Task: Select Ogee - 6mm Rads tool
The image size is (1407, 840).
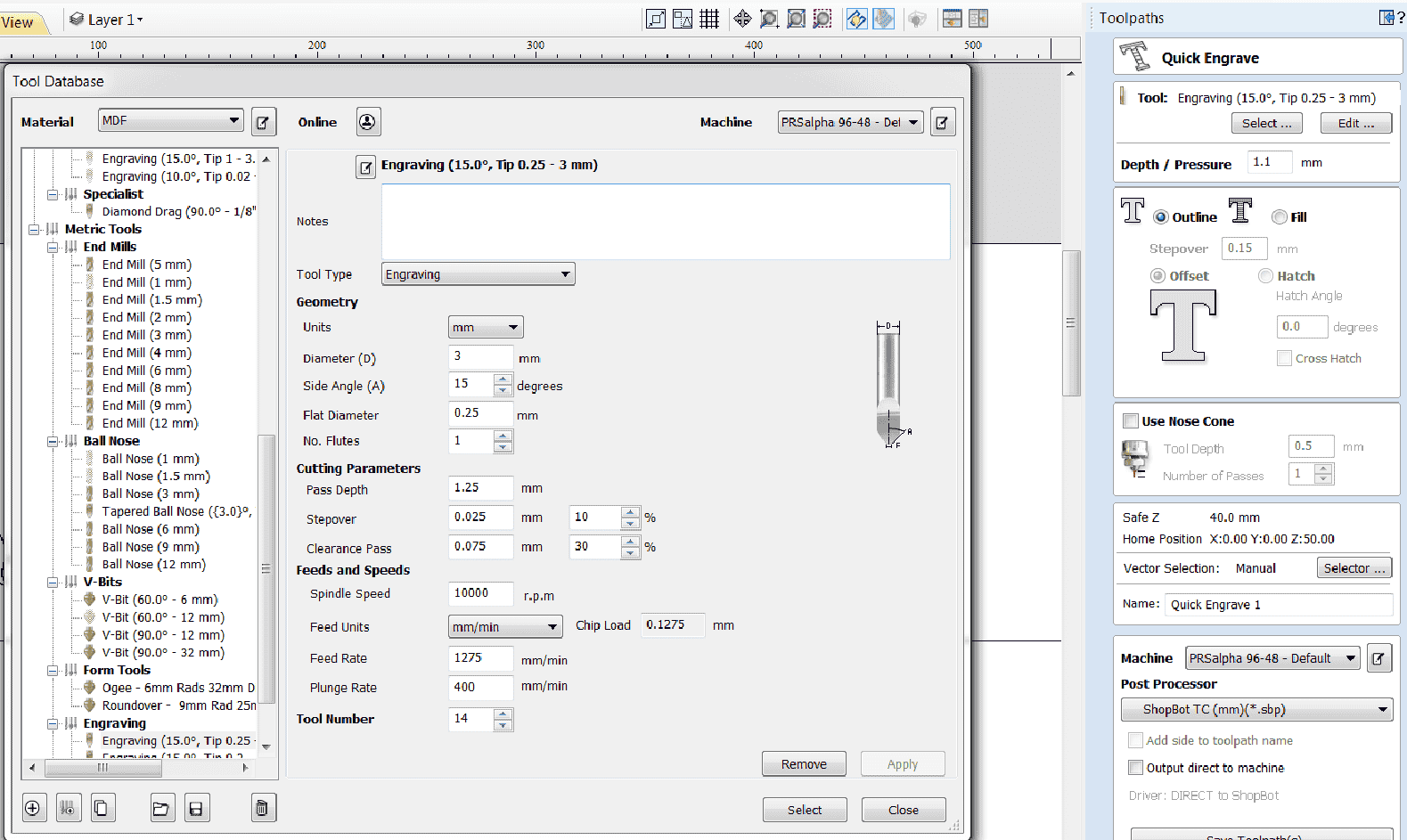Action: click(x=178, y=688)
